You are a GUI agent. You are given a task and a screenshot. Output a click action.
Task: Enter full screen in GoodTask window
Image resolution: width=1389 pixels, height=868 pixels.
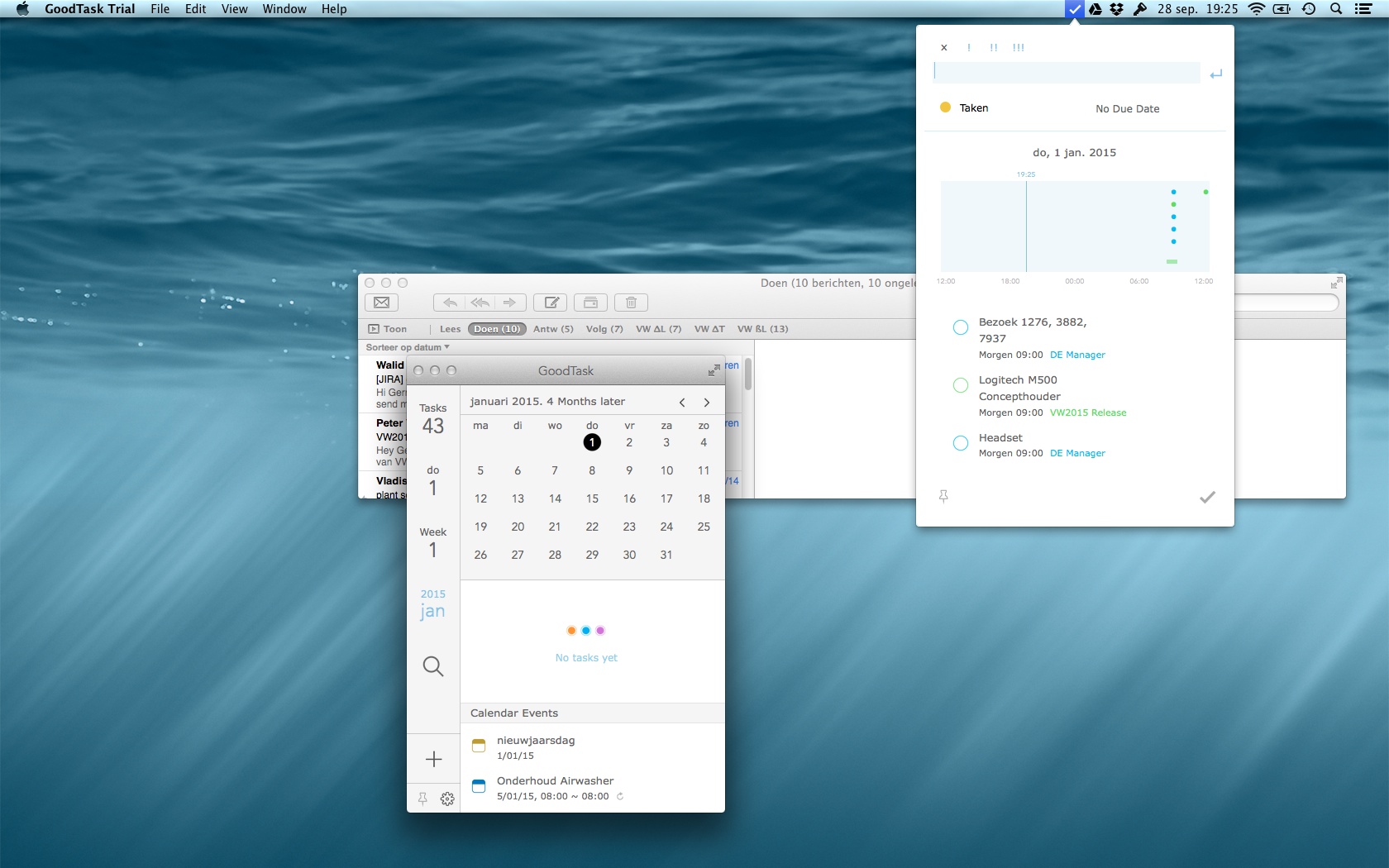click(714, 370)
